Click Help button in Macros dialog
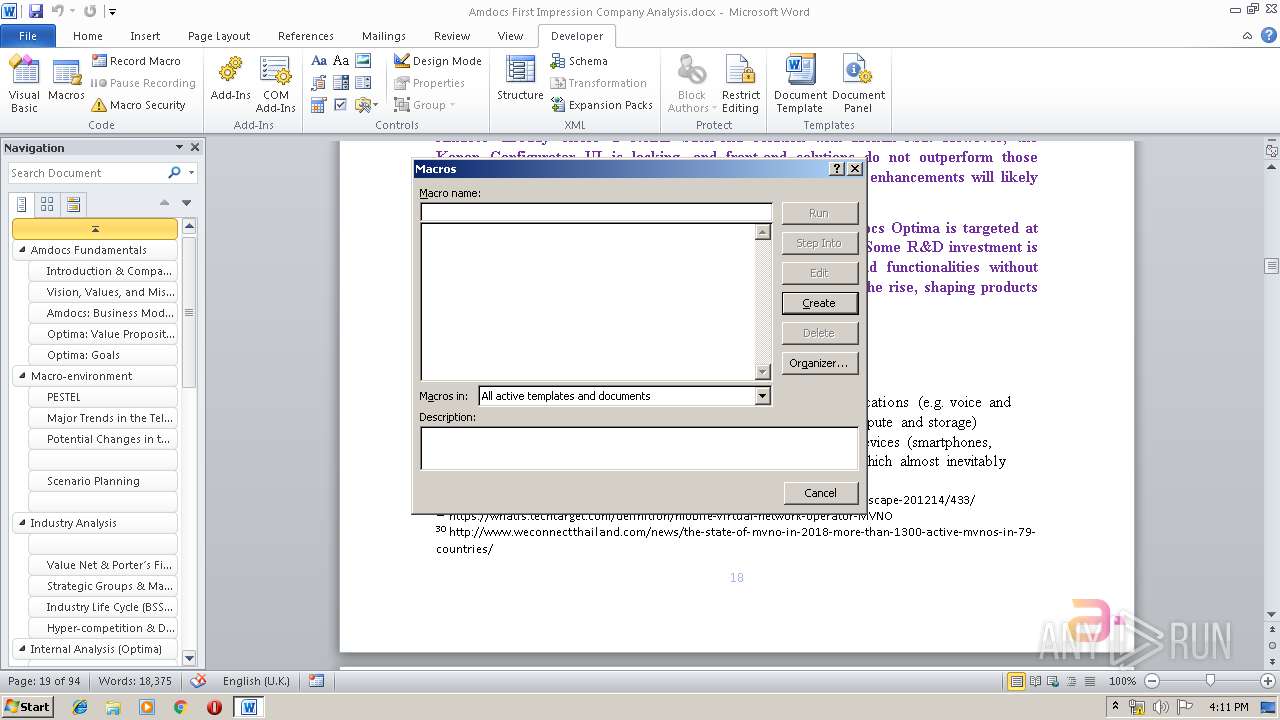This screenshot has height=720, width=1280. (x=838, y=169)
